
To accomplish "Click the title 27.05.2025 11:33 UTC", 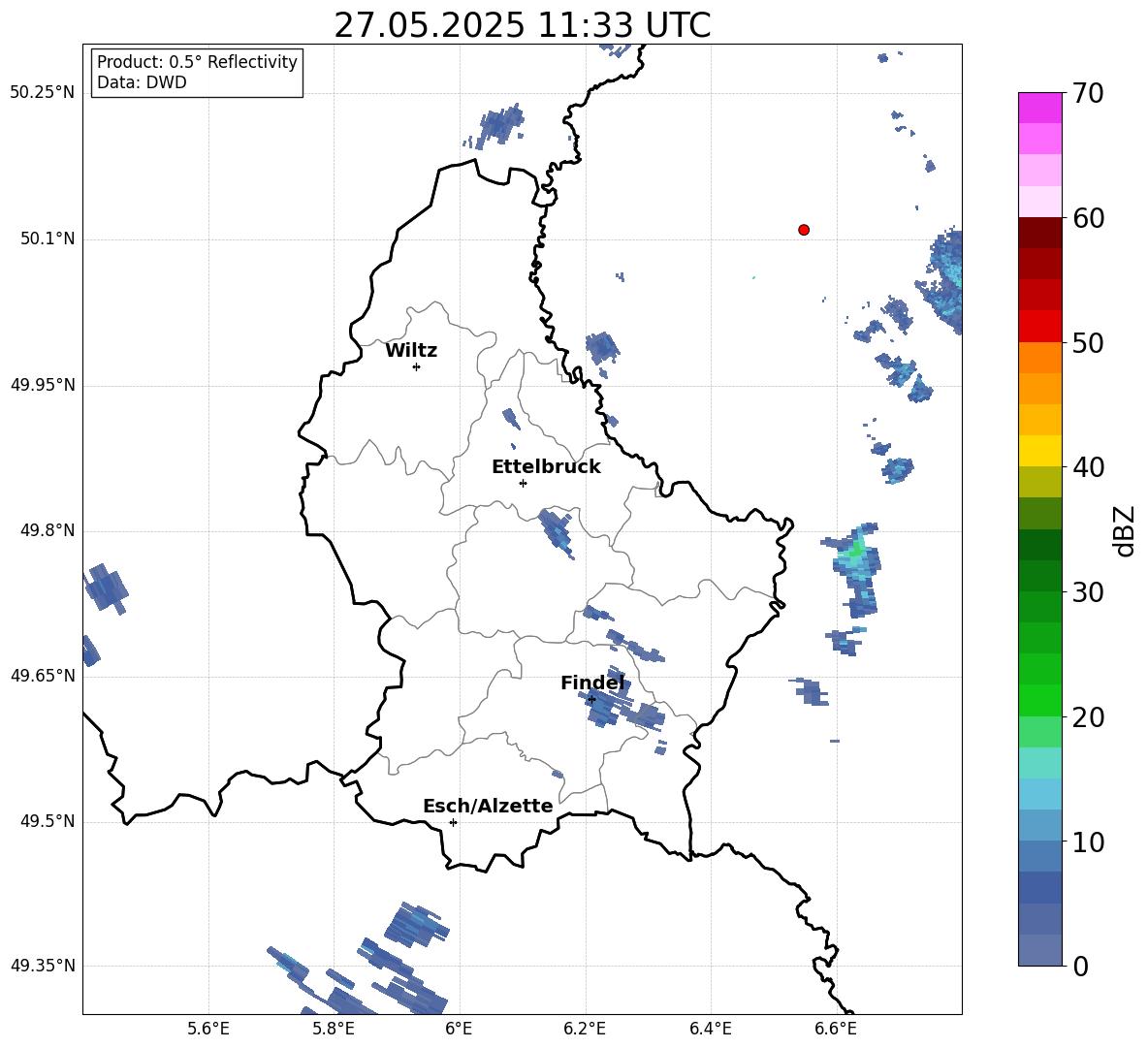I will click(523, 25).
